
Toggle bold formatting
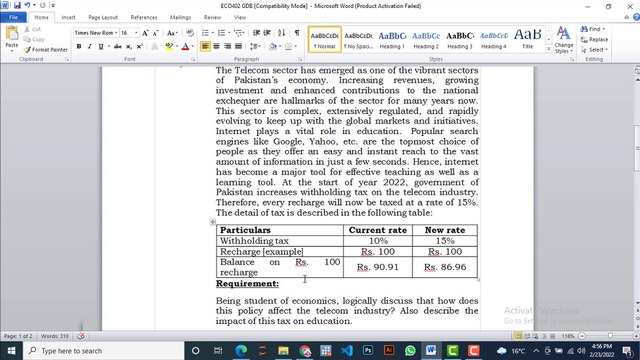(79, 47)
